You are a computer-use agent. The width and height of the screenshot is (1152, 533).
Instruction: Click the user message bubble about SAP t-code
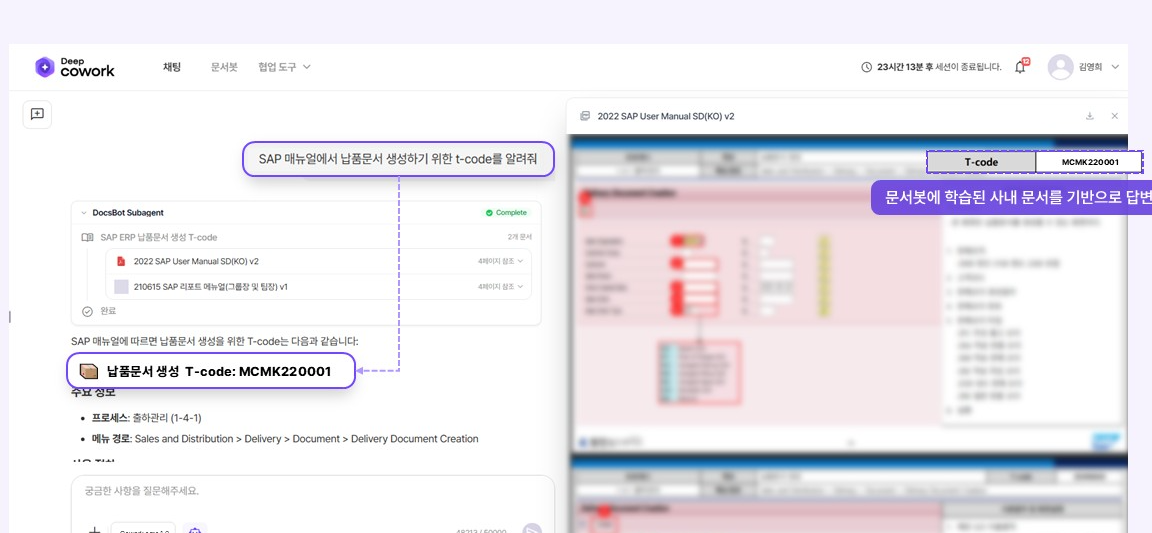(x=397, y=159)
